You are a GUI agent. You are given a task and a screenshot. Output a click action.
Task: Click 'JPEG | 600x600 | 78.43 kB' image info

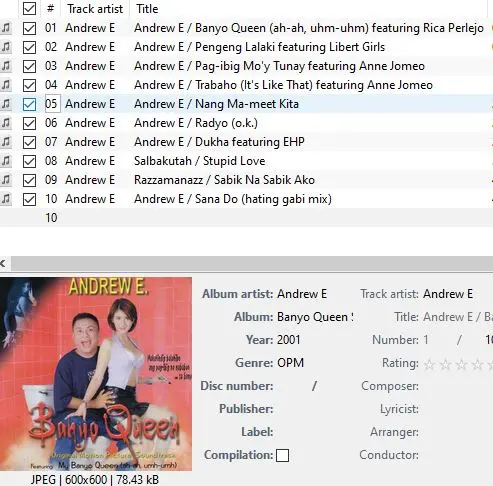(95, 480)
